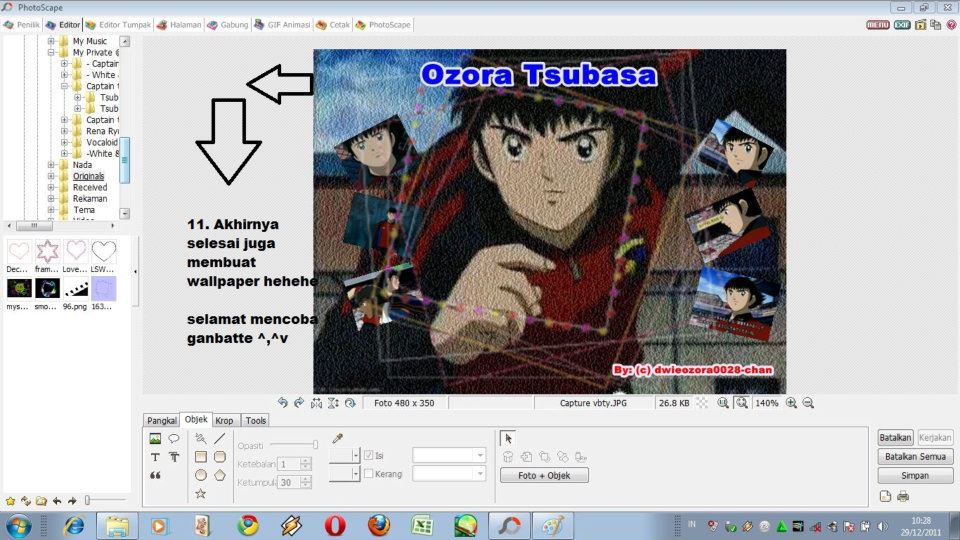This screenshot has height=540, width=960.
Task: Flip image vertically icon
Action: [333, 403]
